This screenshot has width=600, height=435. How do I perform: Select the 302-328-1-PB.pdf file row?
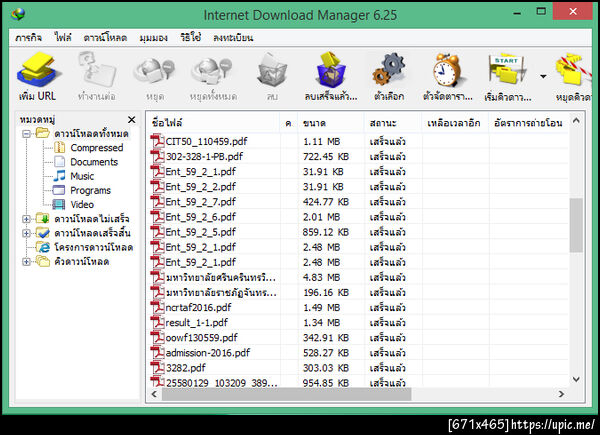point(358,156)
